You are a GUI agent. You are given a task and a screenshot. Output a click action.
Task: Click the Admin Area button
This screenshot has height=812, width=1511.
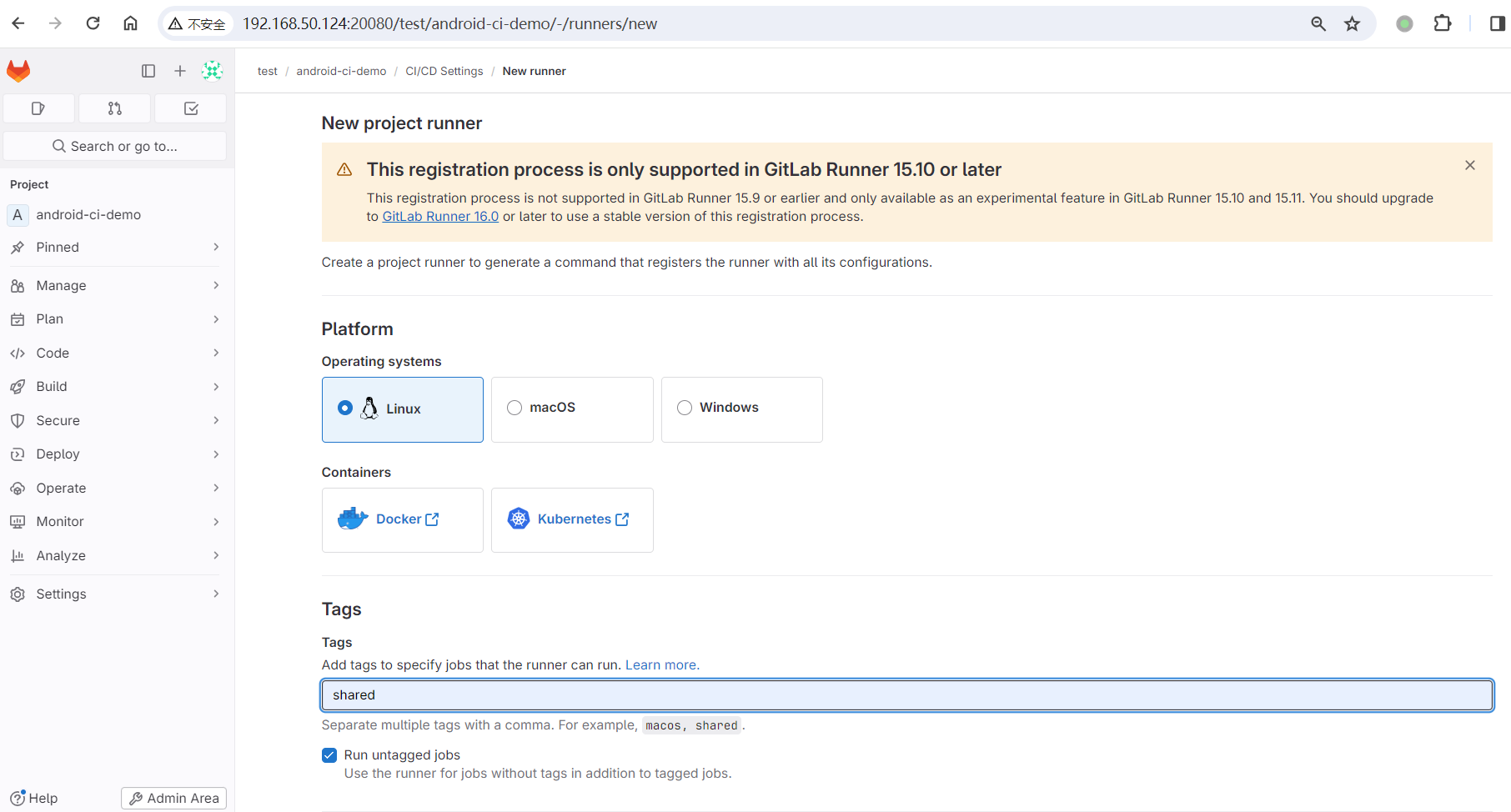coord(173,798)
